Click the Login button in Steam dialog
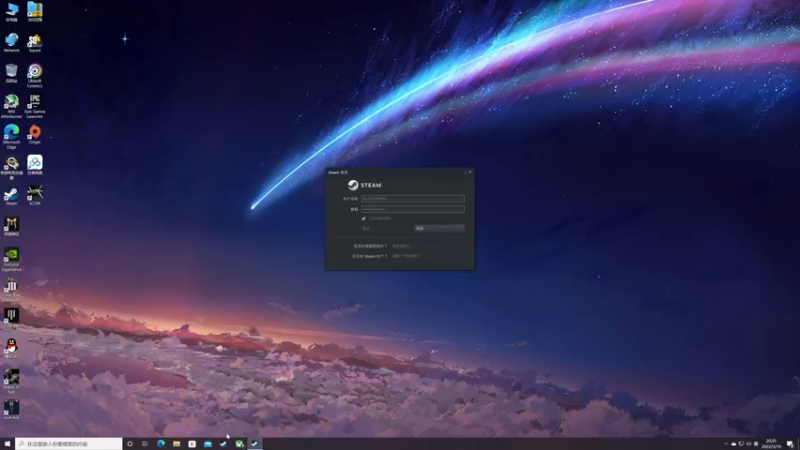The image size is (800, 450). pyautogui.click(x=387, y=229)
